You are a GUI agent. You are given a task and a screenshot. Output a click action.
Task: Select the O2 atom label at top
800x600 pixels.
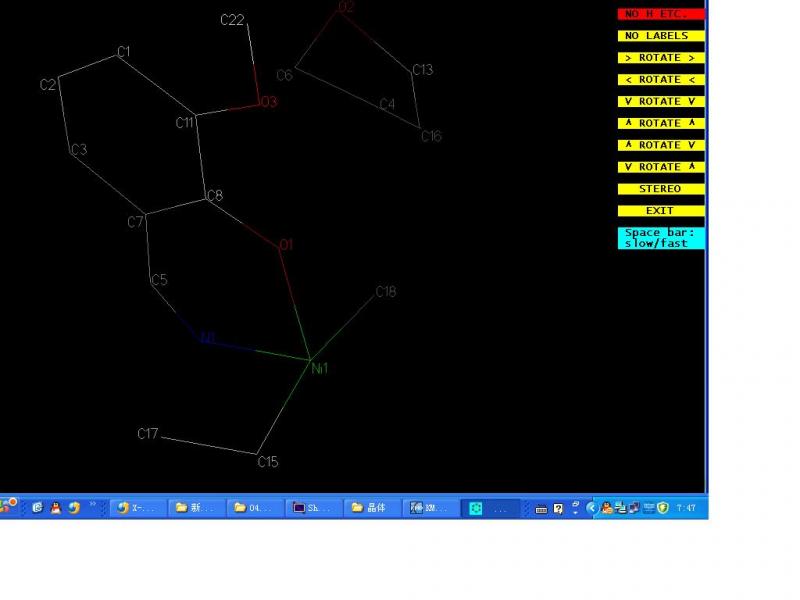(x=346, y=7)
